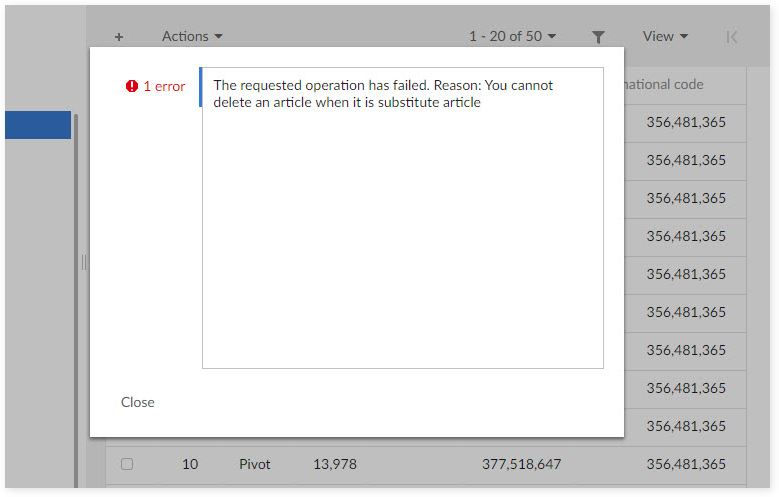Viewport: 779px width, 497px height.
Task: Click the first-page navigation arrow icon
Action: pos(731,37)
